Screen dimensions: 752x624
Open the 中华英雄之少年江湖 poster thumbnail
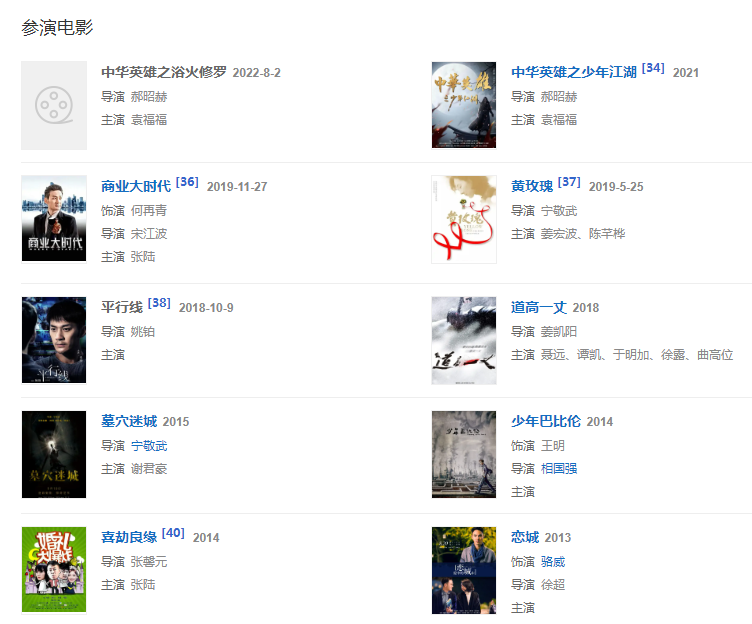pyautogui.click(x=464, y=105)
